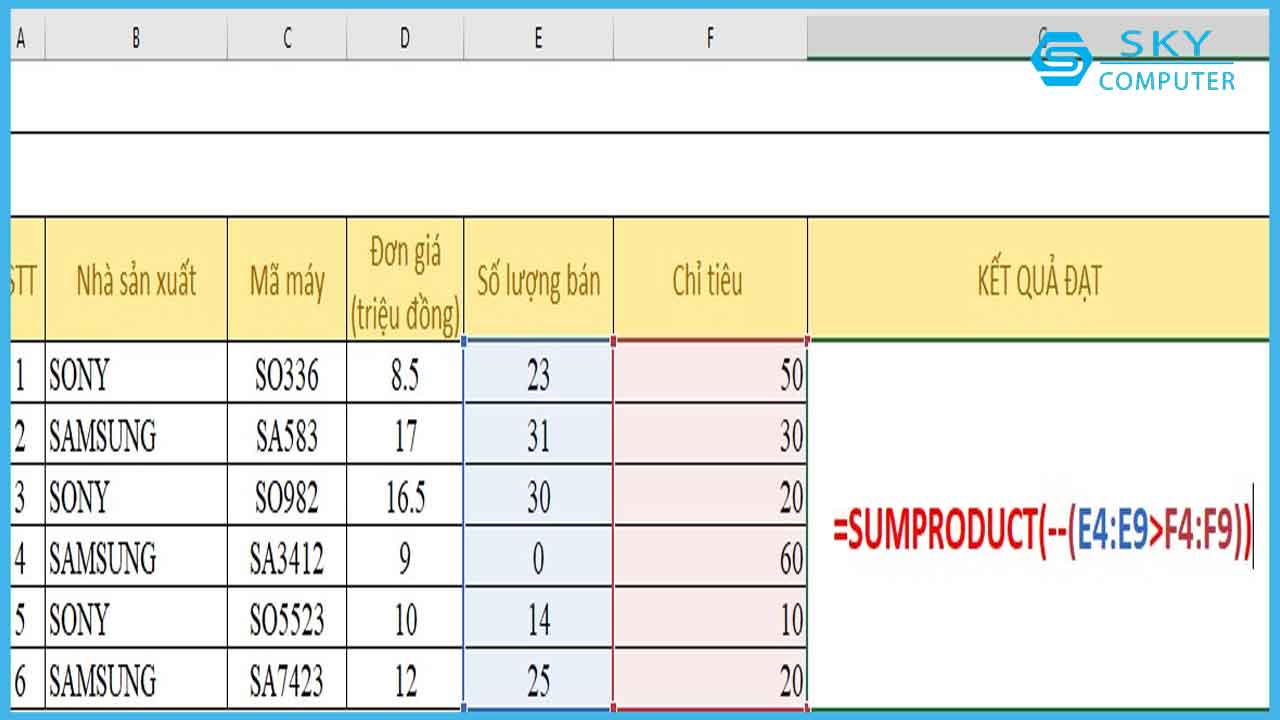Viewport: 1280px width, 720px height.
Task: Click quantity sold cell 23
Action: (539, 374)
